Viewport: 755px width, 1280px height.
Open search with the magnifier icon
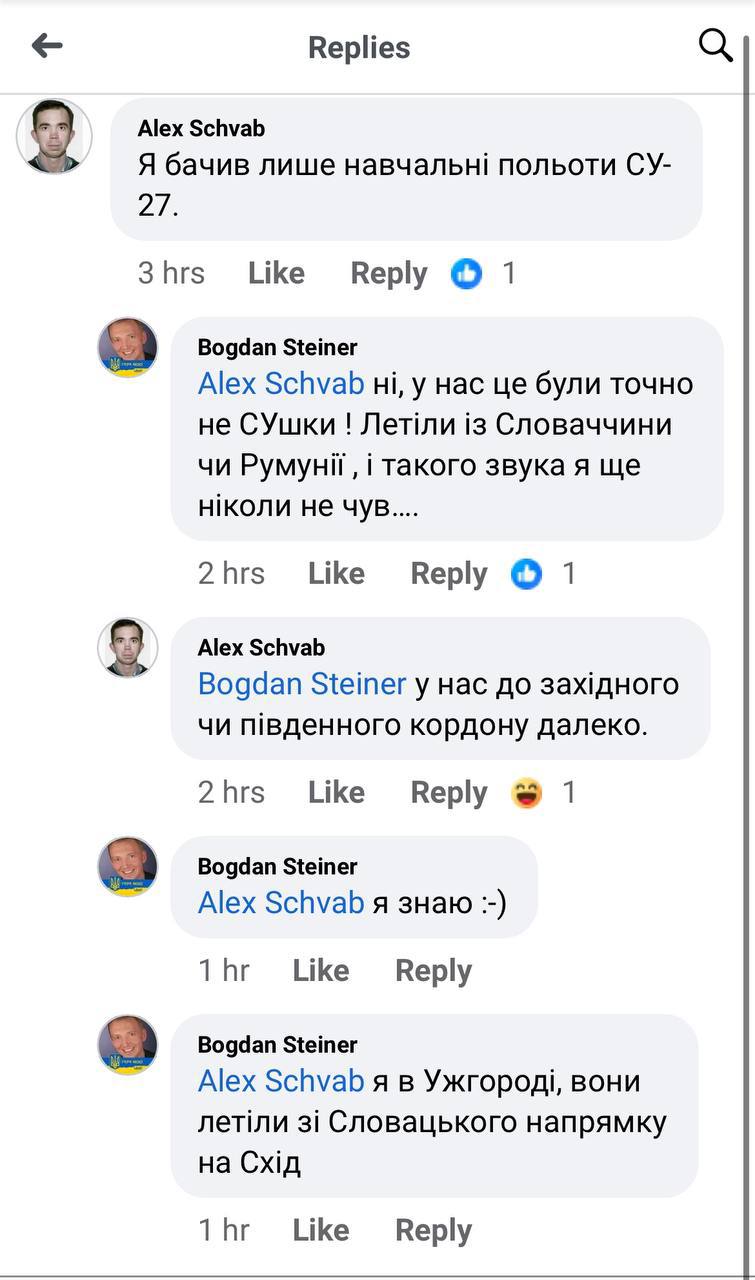715,45
